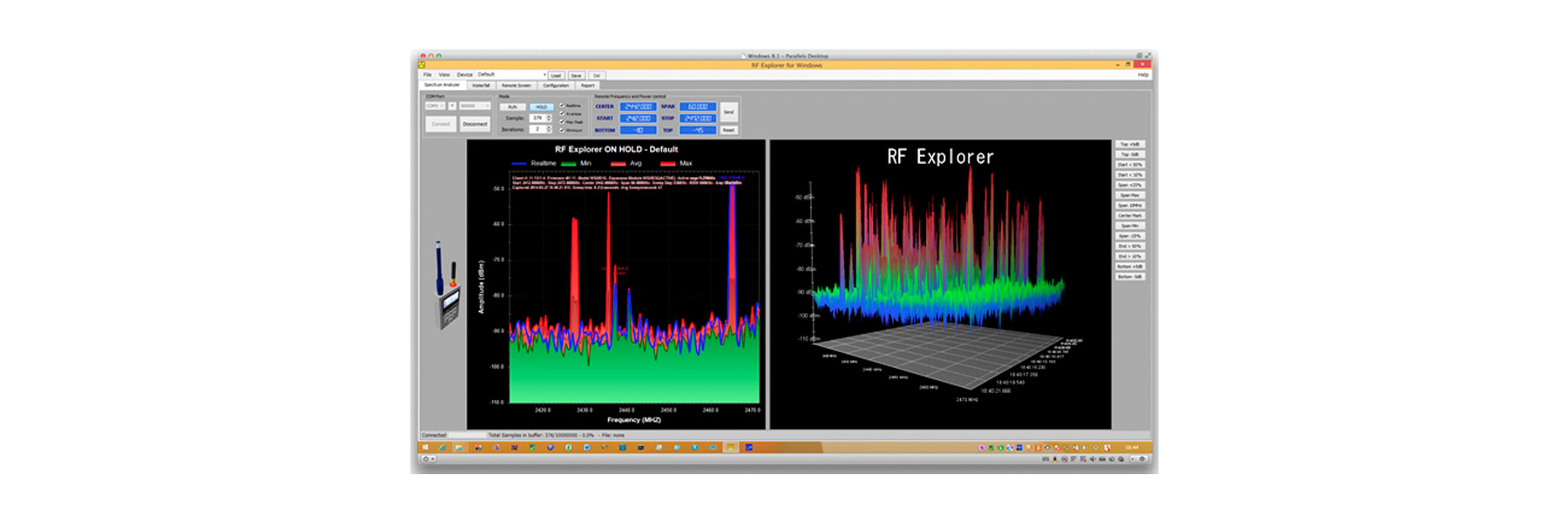Click the Start < 10% button
Viewport: 1568px width, 523px height.
pos(1130,174)
